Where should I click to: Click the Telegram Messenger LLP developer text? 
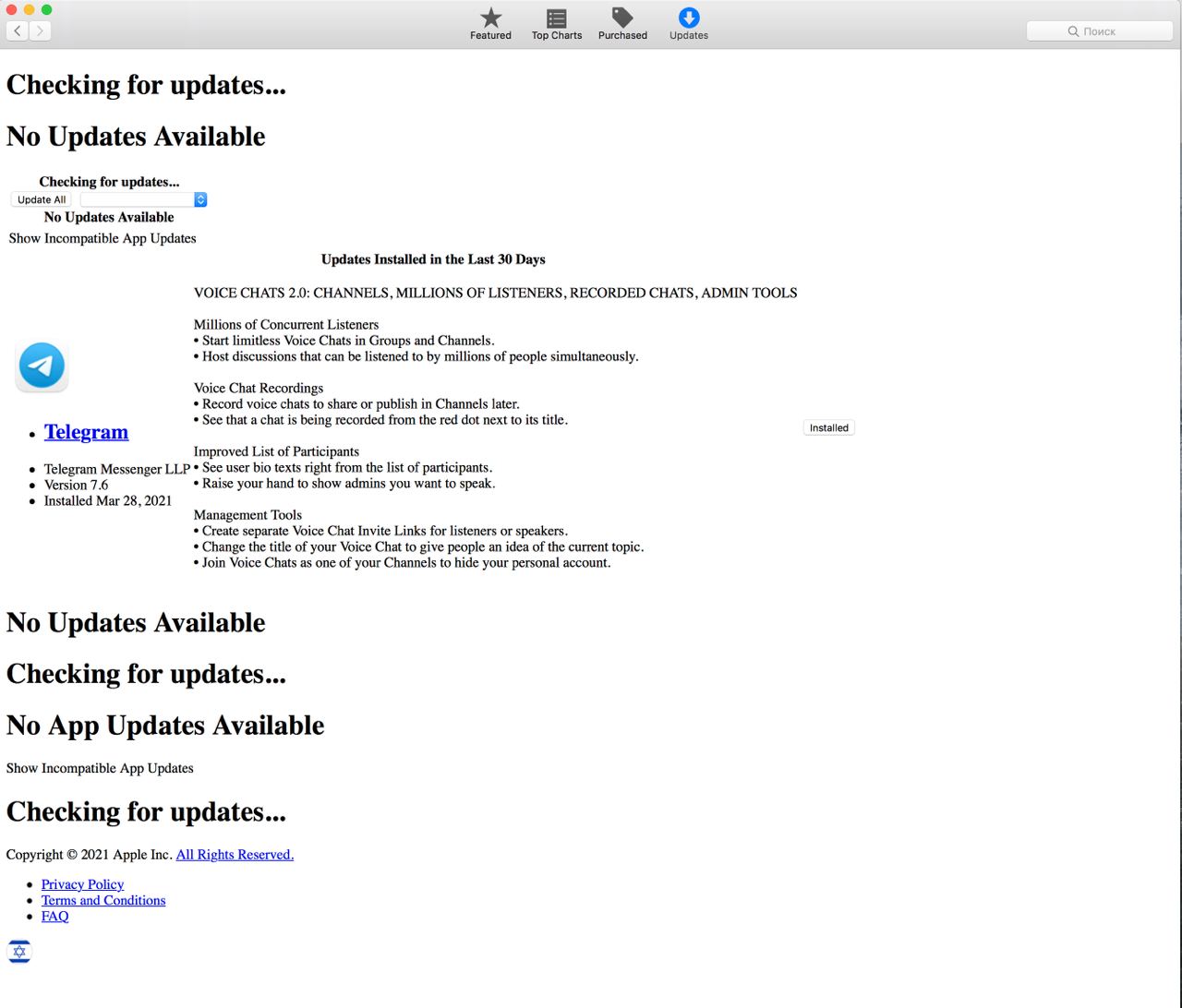(117, 469)
